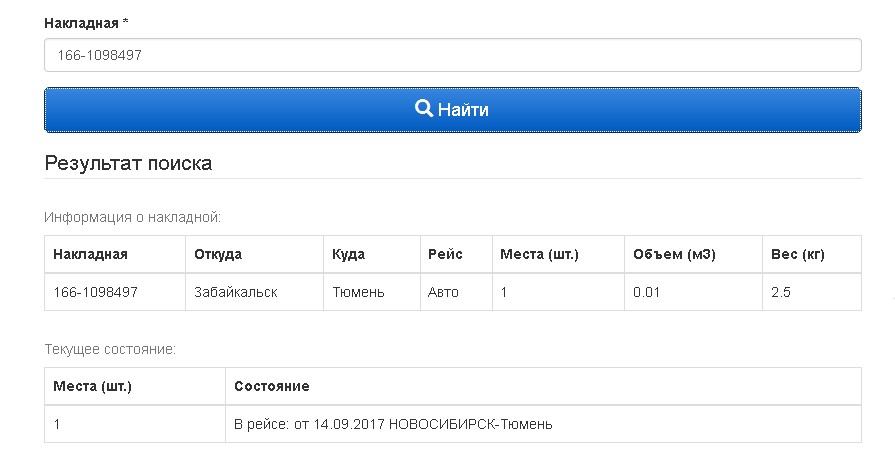The height and width of the screenshot is (471, 895).
Task: Click waybill number 166-1098497 table cell
Action: 95,292
